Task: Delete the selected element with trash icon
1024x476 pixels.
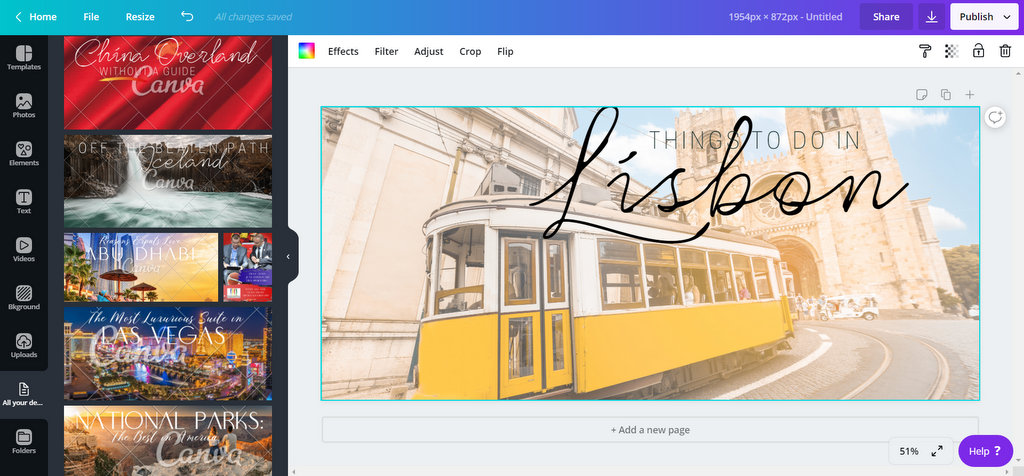Action: [1004, 51]
